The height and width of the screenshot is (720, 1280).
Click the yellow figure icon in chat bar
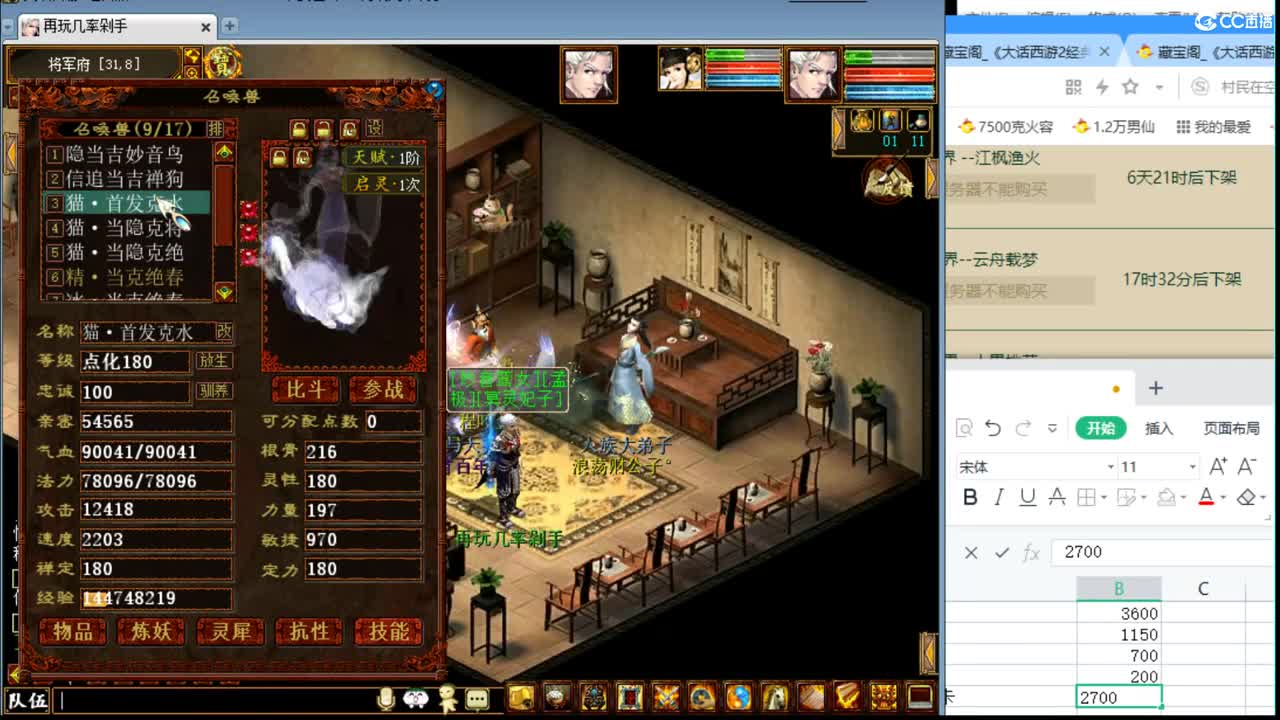click(x=448, y=698)
